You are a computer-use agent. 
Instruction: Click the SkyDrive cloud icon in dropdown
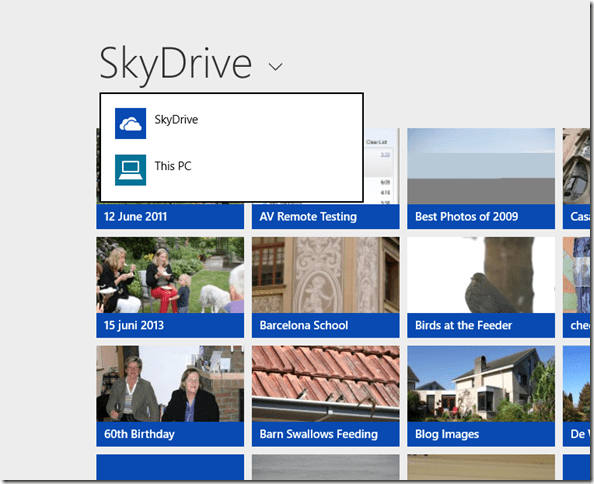tap(130, 123)
